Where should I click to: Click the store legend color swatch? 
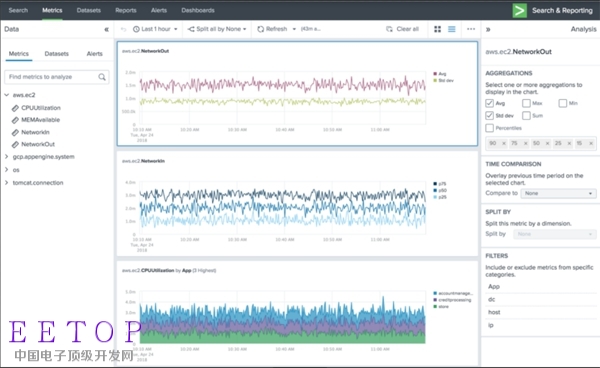[435, 307]
